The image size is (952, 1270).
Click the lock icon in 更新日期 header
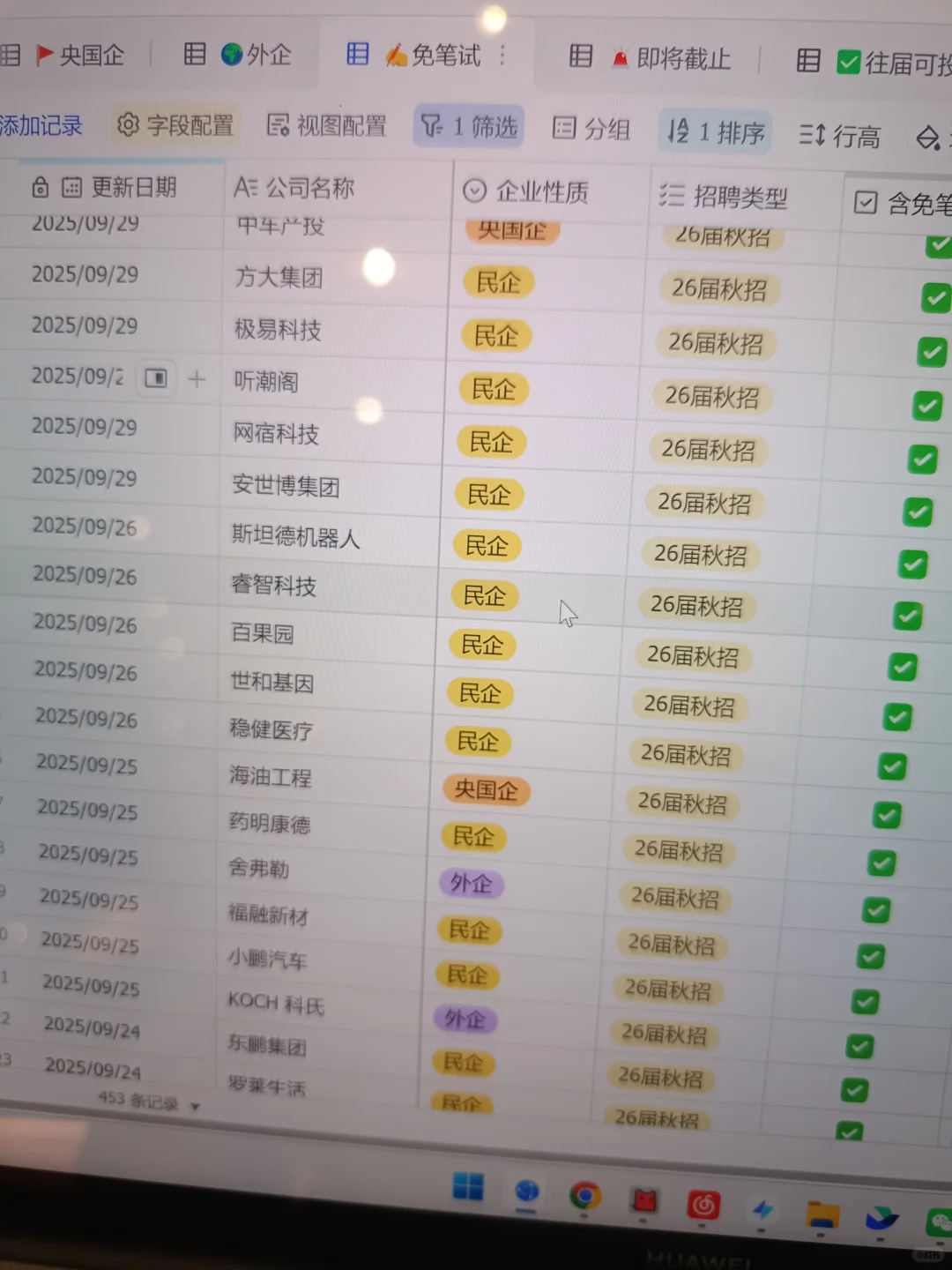(40, 187)
